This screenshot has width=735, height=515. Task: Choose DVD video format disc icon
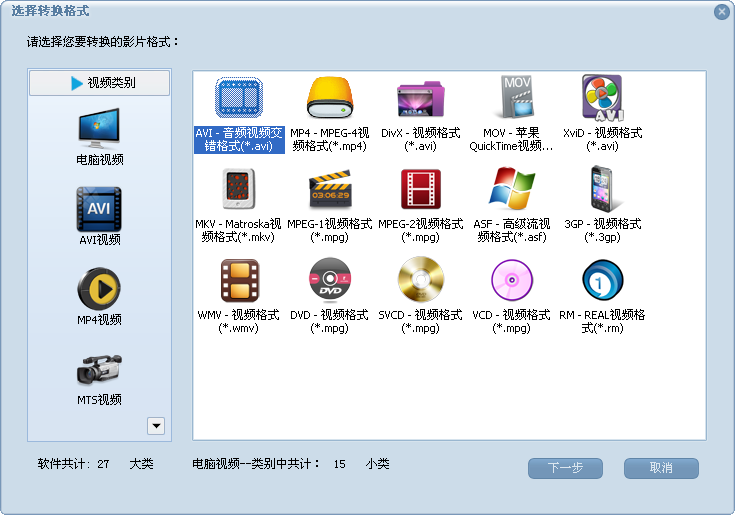tap(329, 280)
